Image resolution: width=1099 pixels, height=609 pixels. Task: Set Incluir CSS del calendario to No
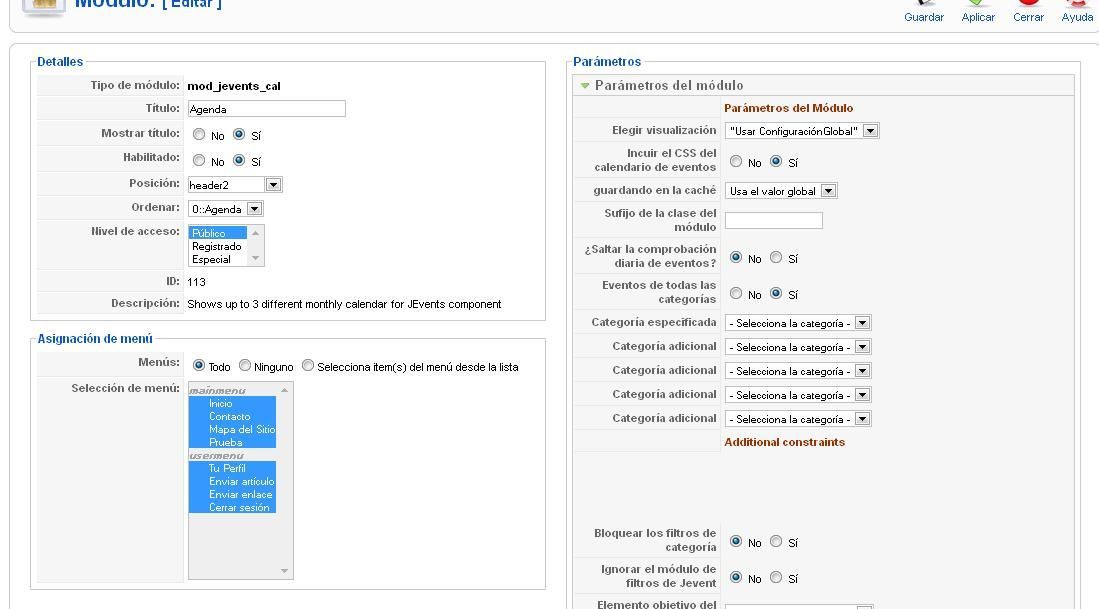click(x=736, y=161)
